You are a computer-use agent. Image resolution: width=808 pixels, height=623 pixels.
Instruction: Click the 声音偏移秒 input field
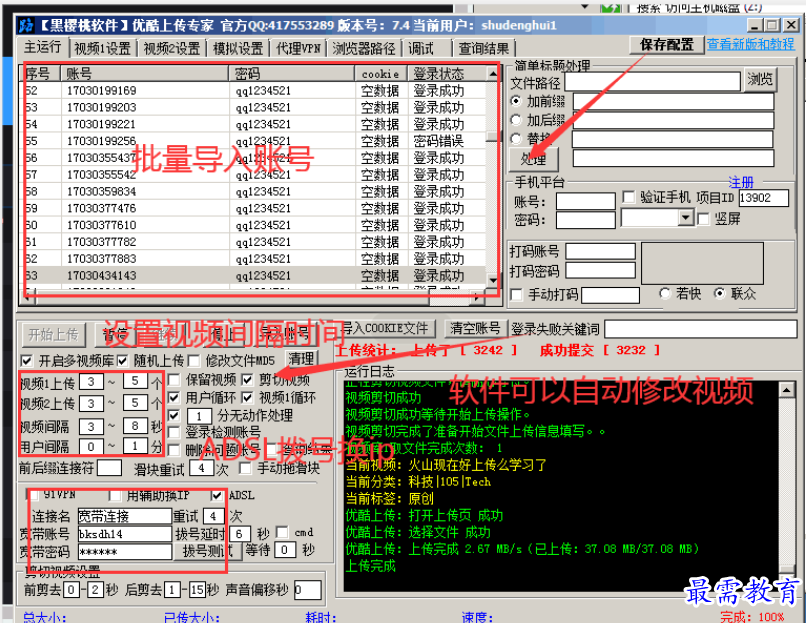[x=308, y=590]
